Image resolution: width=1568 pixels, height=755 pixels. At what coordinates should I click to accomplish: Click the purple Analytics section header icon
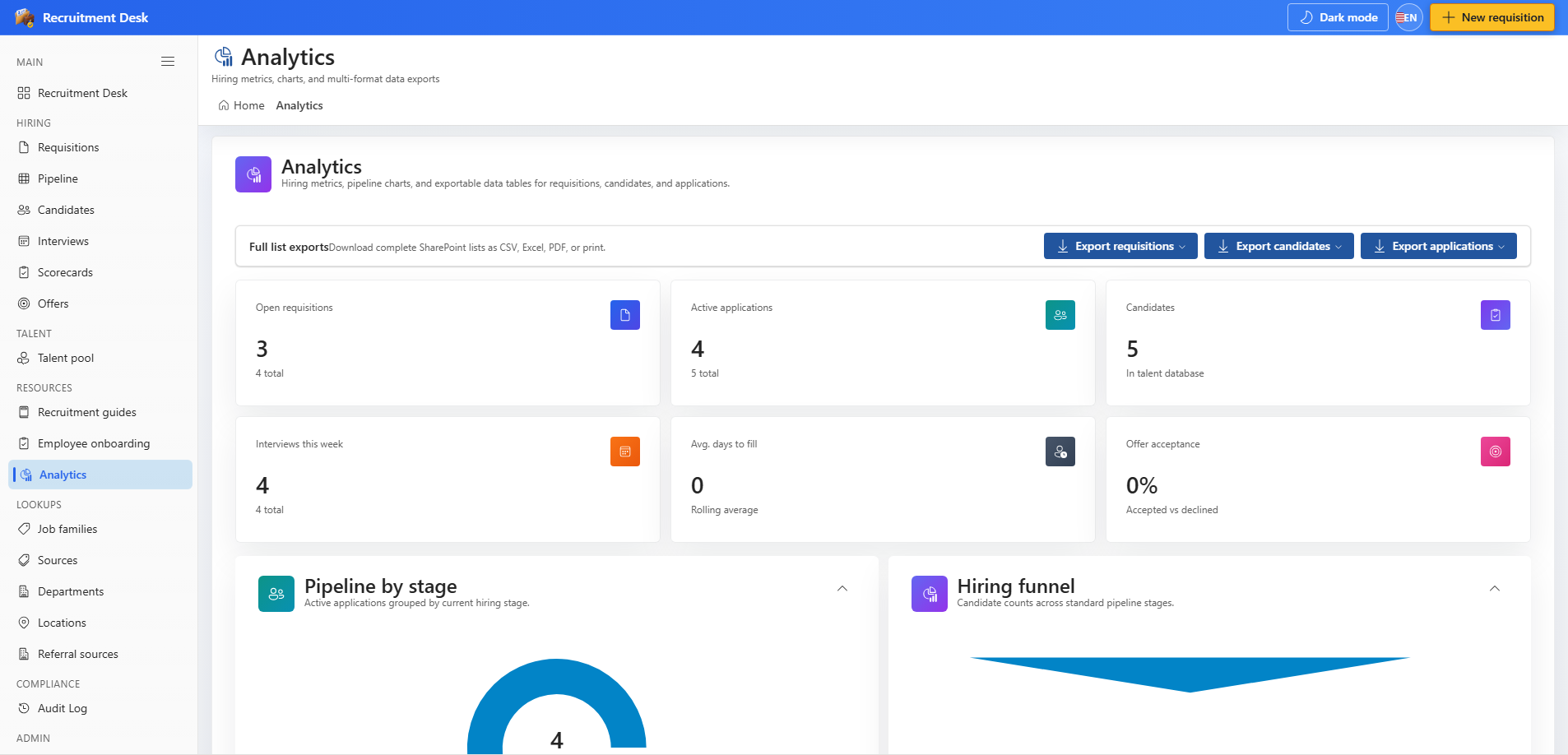click(253, 174)
